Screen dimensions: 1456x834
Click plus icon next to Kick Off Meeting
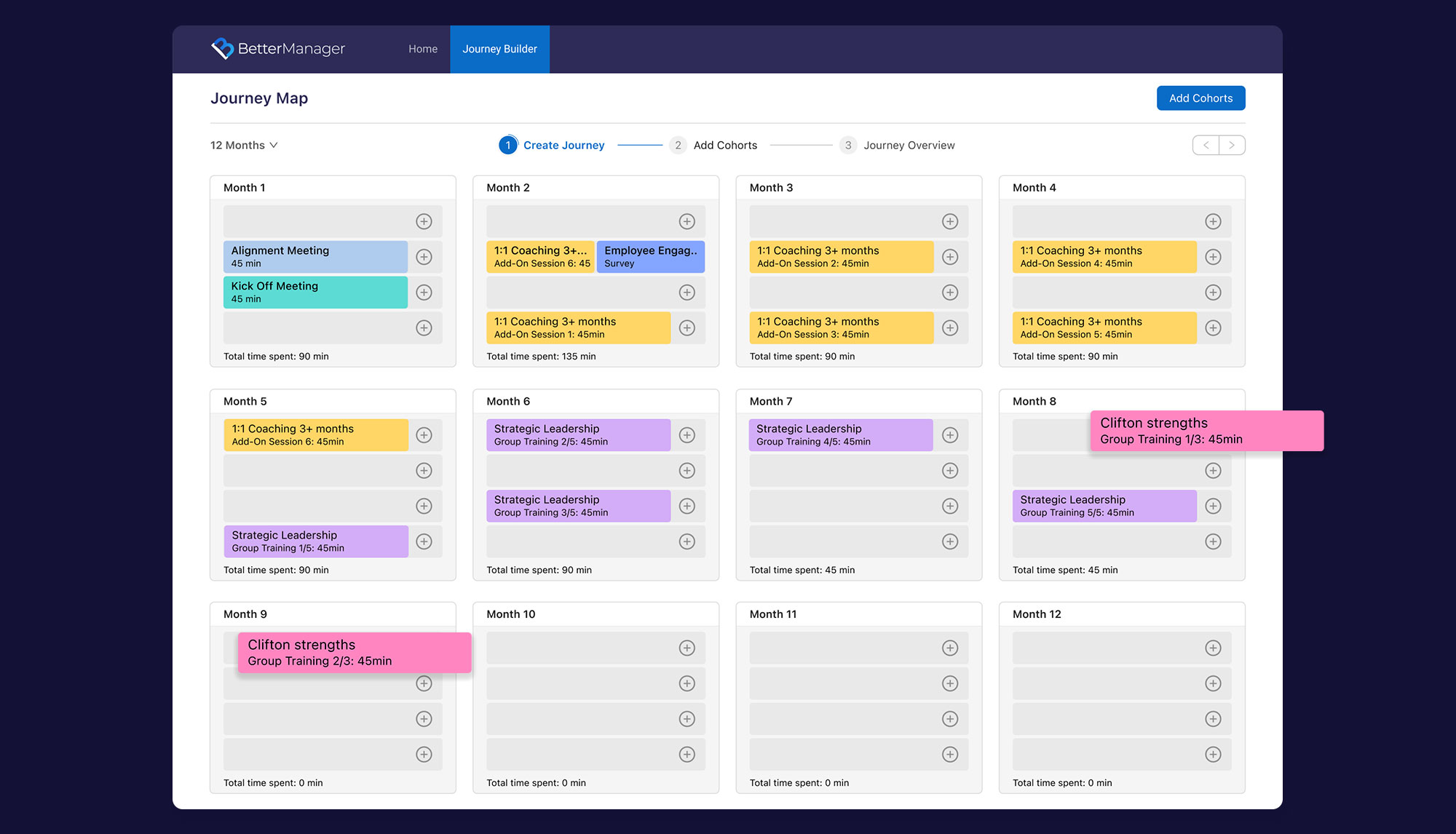click(x=424, y=293)
